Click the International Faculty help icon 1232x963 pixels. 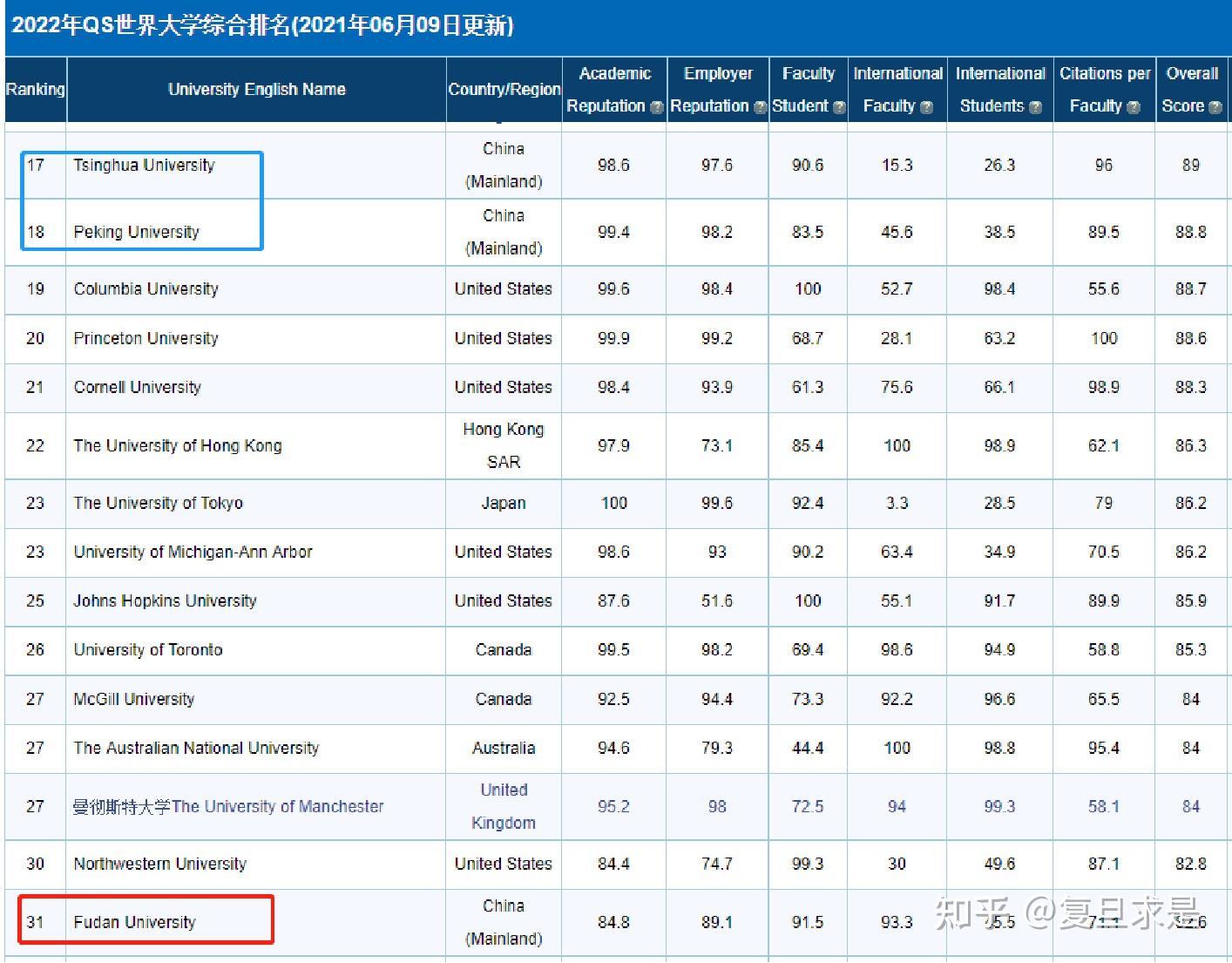pyautogui.click(x=925, y=107)
